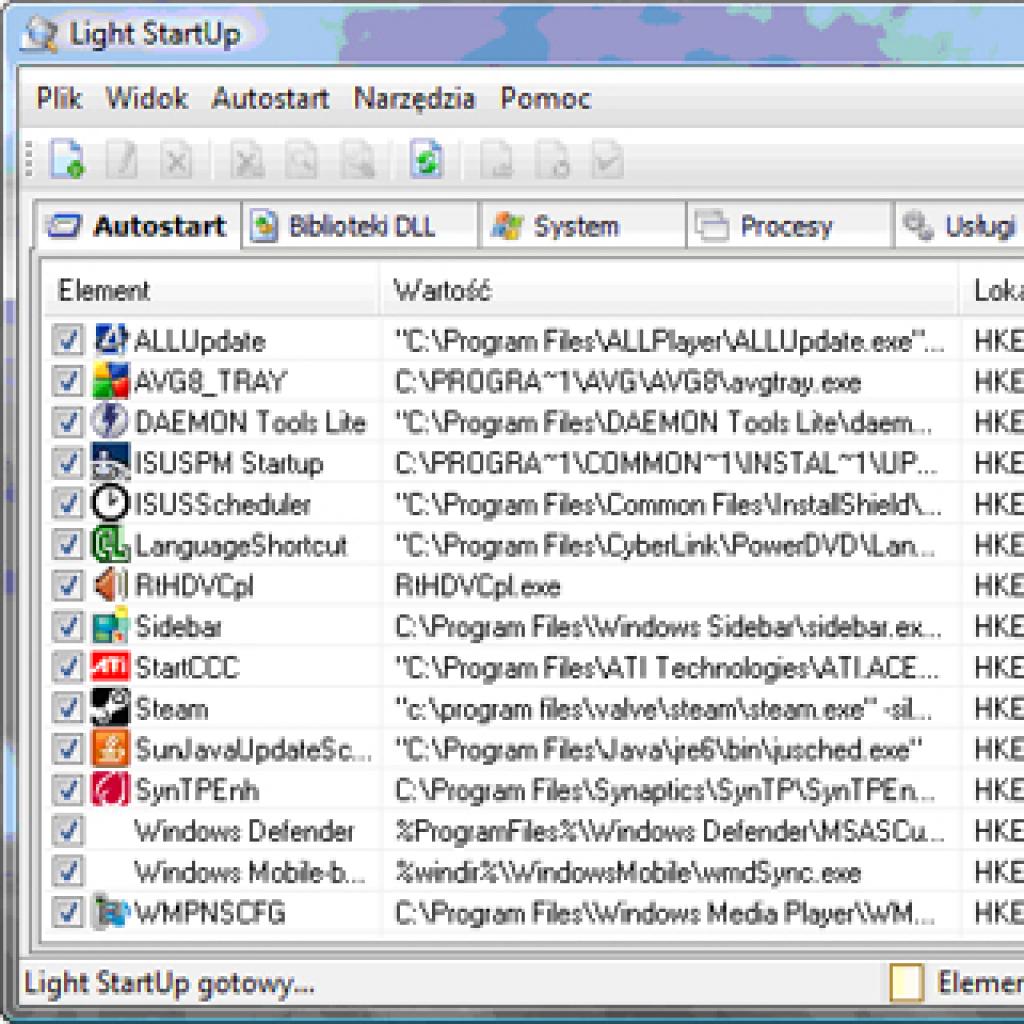The image size is (1024, 1024).
Task: Click the greyed delete entry toolbar icon
Action: point(176,159)
